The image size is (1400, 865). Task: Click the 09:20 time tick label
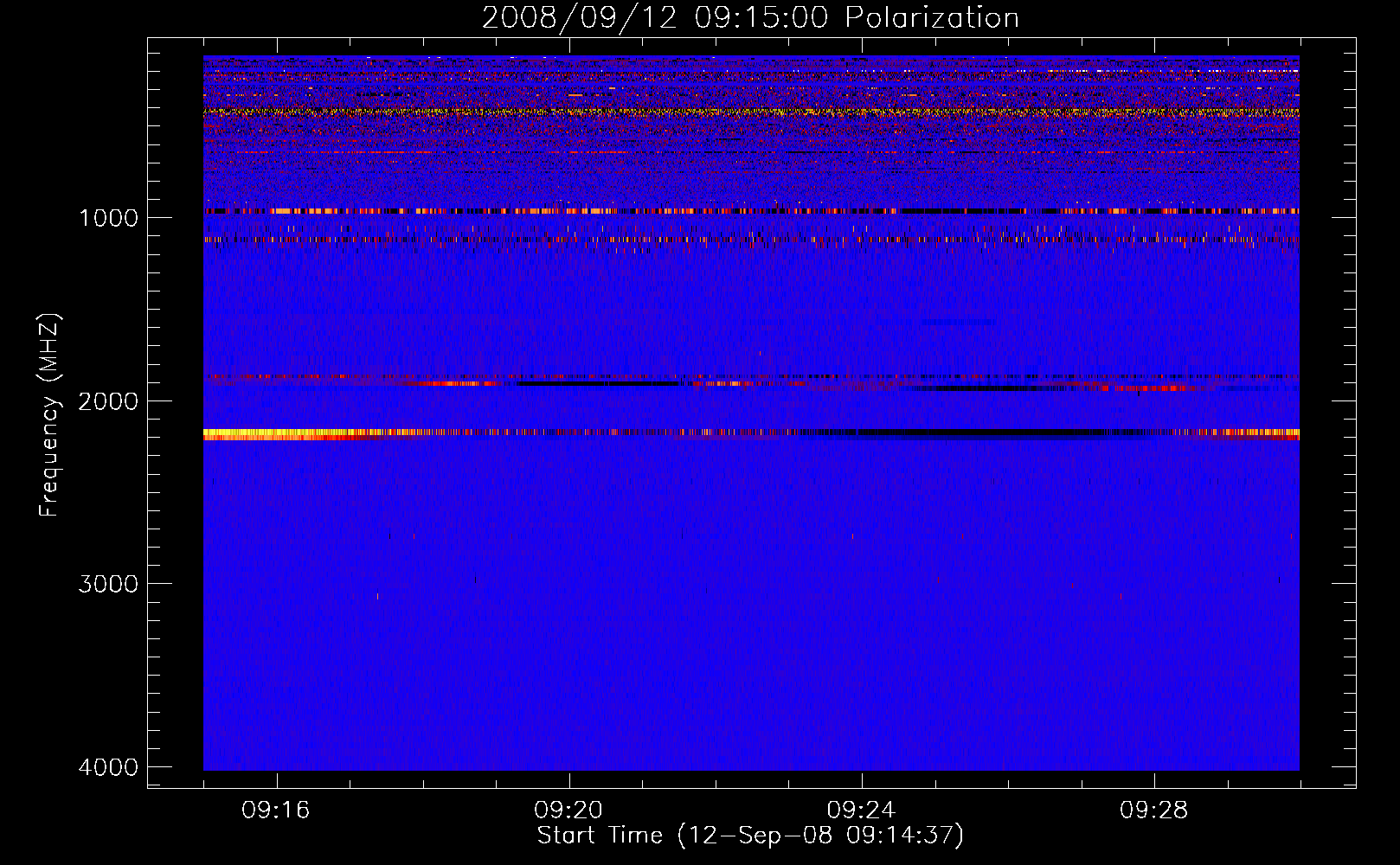(568, 811)
